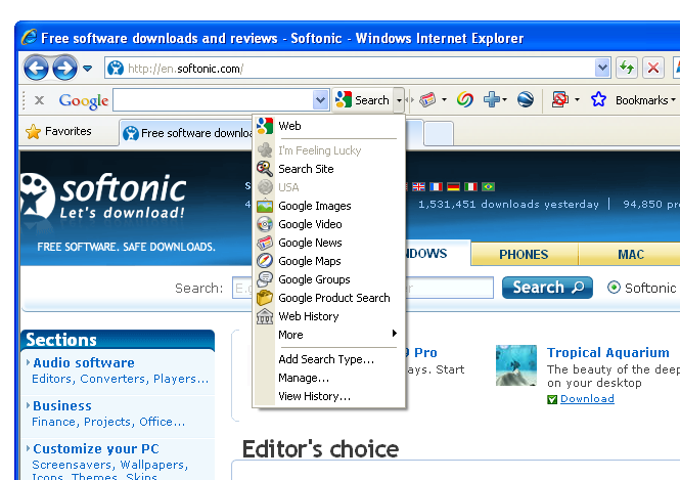Viewport: 680px width, 480px height.
Task: Choose Add Search Type… menu entry
Action: tap(329, 359)
